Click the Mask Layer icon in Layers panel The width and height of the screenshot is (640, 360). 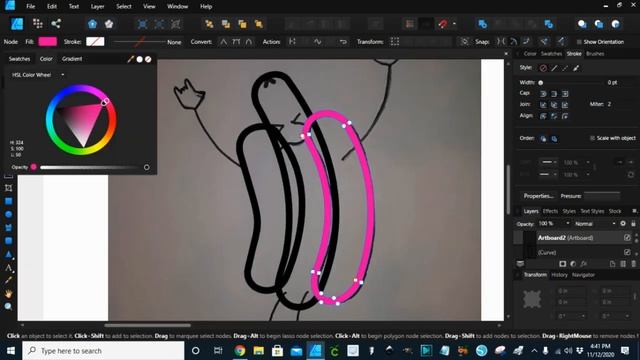(562, 264)
